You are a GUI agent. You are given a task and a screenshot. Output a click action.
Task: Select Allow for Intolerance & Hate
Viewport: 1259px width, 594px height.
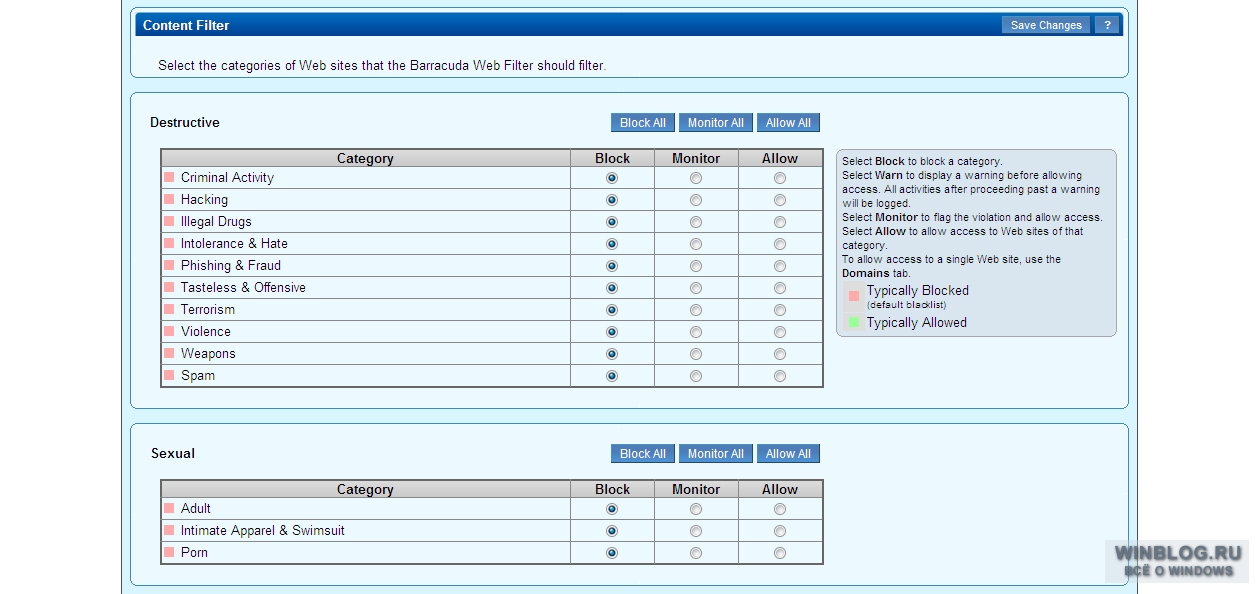780,244
